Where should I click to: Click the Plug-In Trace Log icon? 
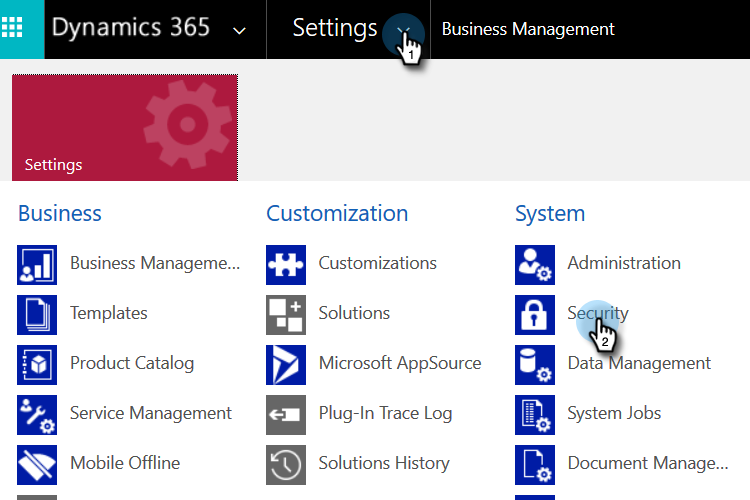[x=286, y=414]
